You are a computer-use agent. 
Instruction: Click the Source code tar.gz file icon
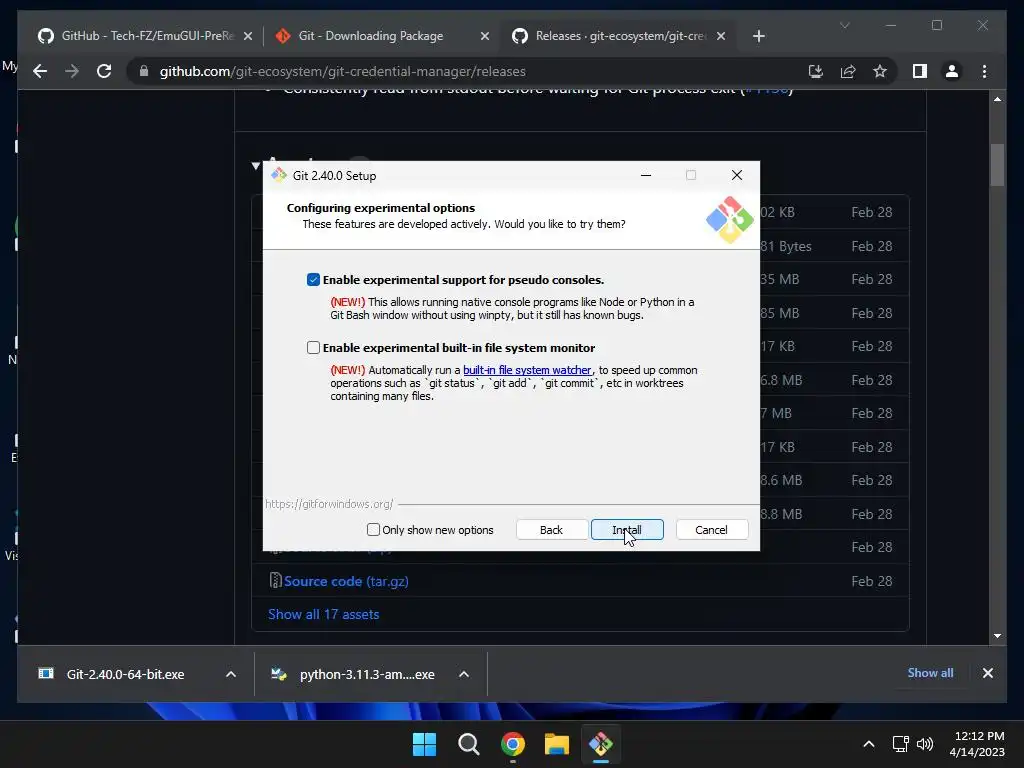[x=276, y=580]
